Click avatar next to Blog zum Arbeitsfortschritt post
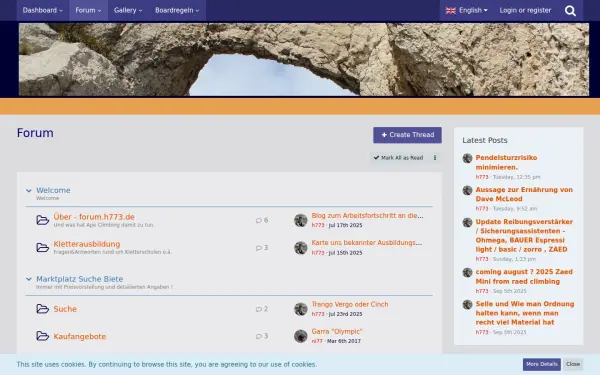The image size is (600, 375). (301, 220)
